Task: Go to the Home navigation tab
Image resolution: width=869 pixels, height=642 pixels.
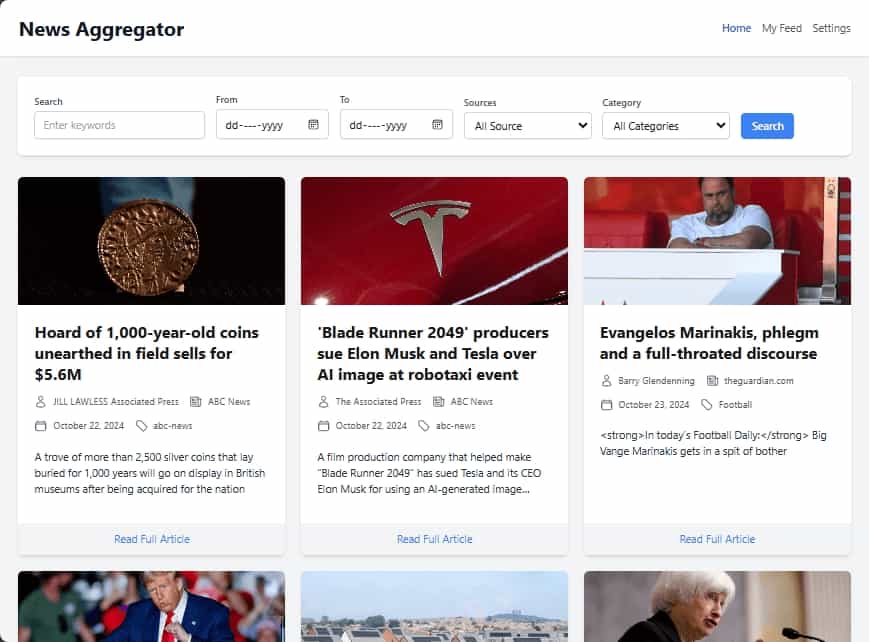Action: tap(736, 28)
